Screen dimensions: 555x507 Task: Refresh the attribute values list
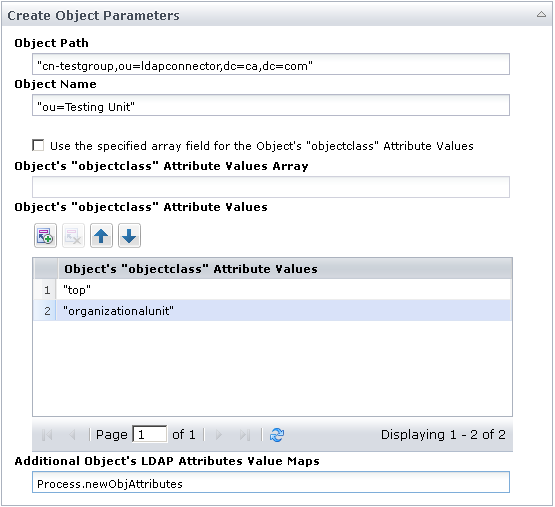coord(277,434)
